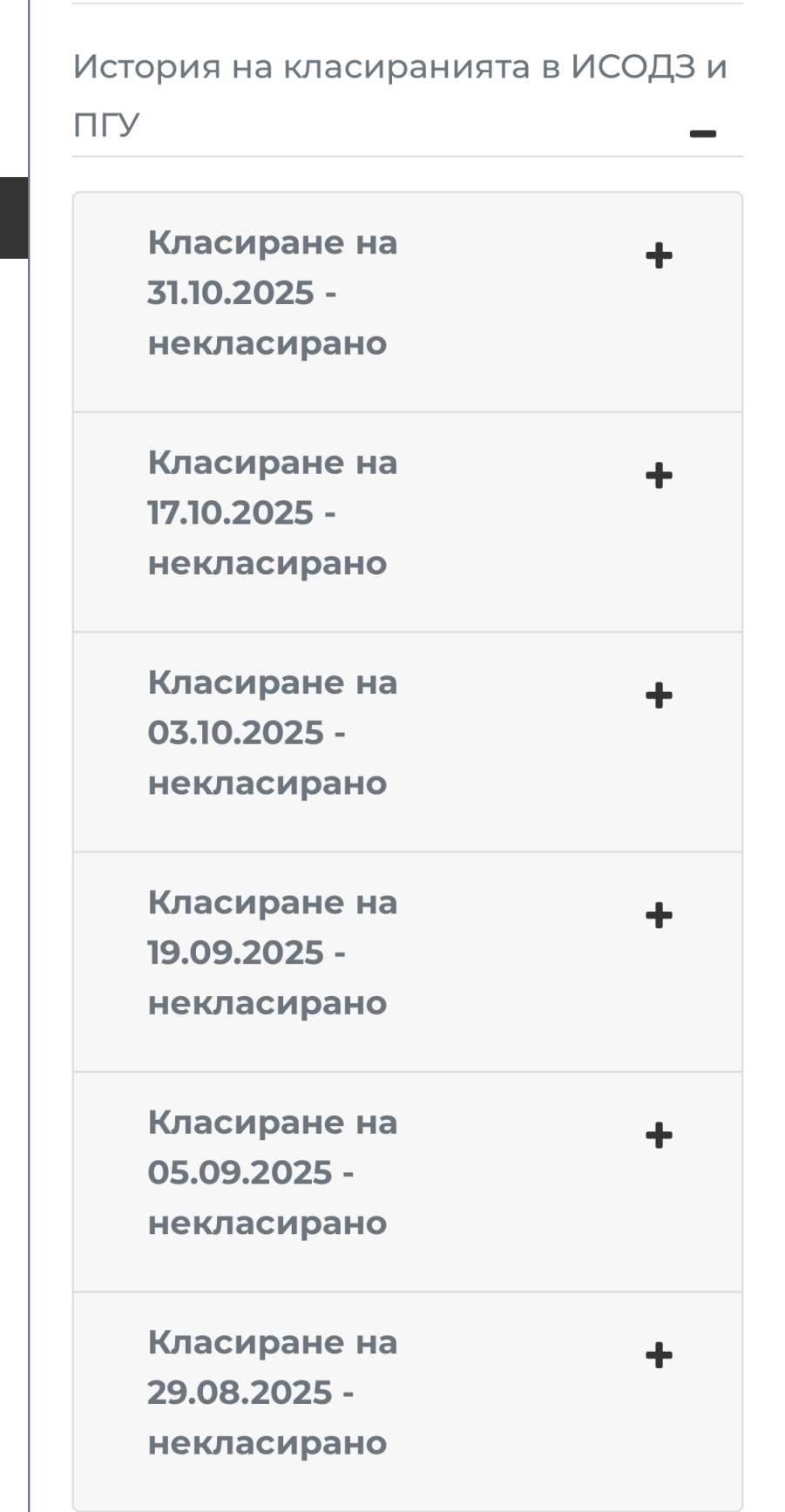Expand the 17.10.2025 ranking plus icon
The width and height of the screenshot is (785, 1512).
click(x=659, y=476)
